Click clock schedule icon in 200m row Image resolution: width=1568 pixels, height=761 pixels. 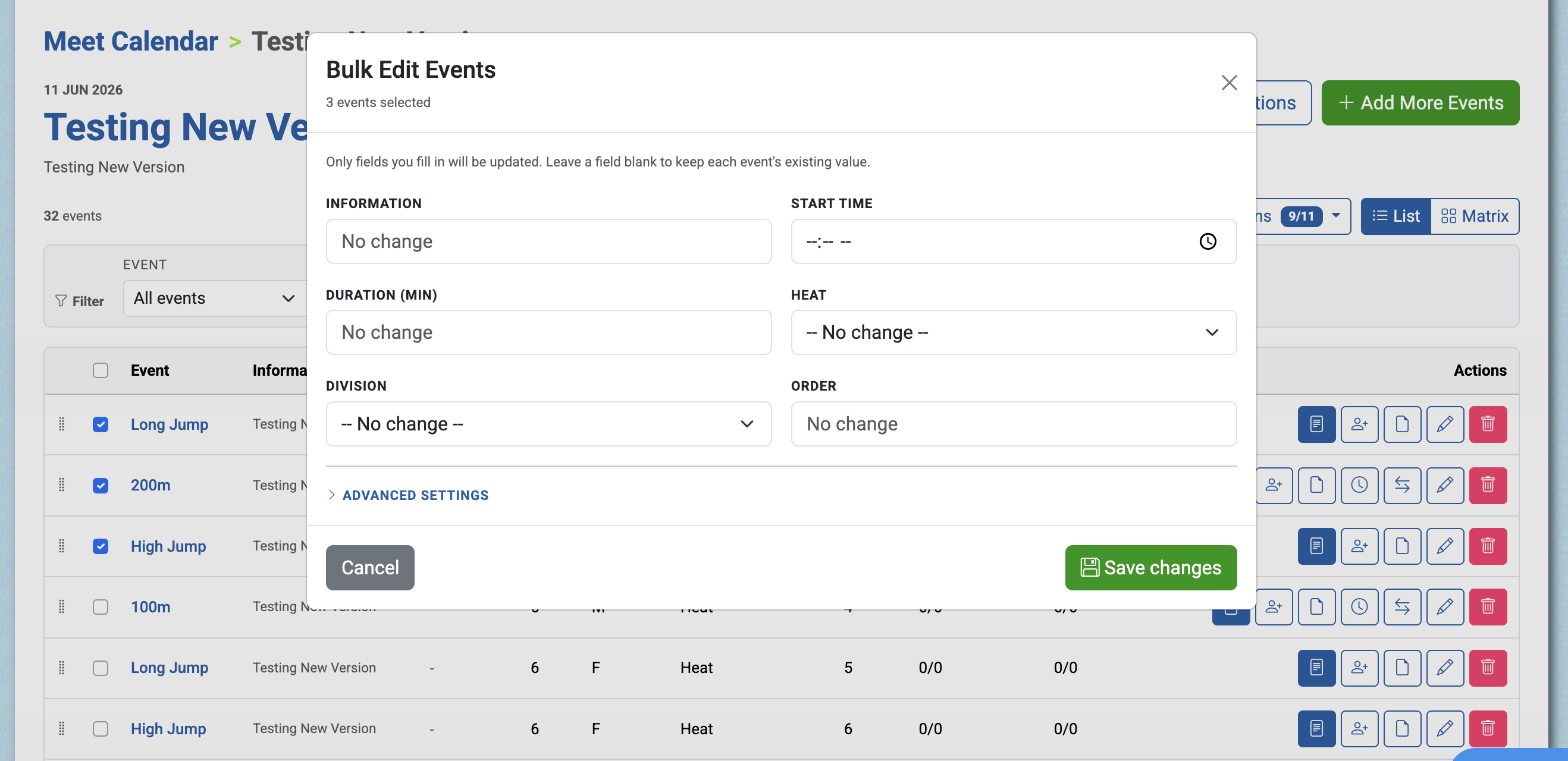pyautogui.click(x=1359, y=485)
